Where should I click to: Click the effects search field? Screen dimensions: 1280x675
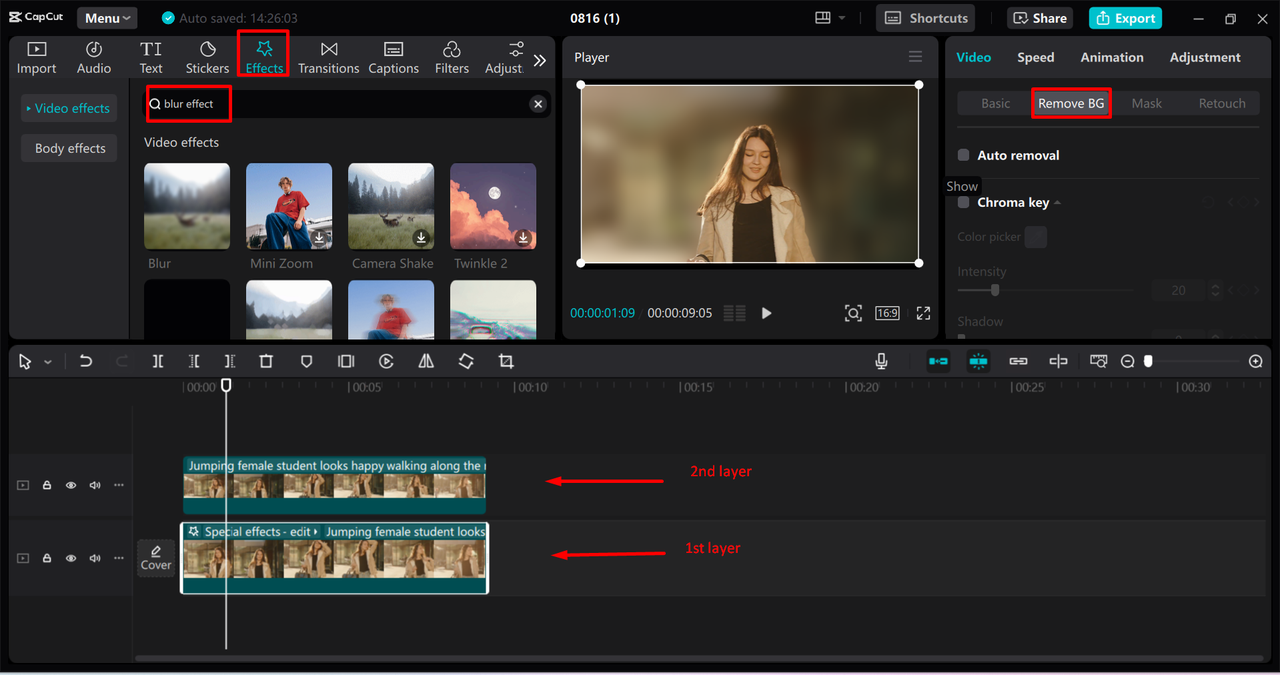pyautogui.click(x=347, y=104)
